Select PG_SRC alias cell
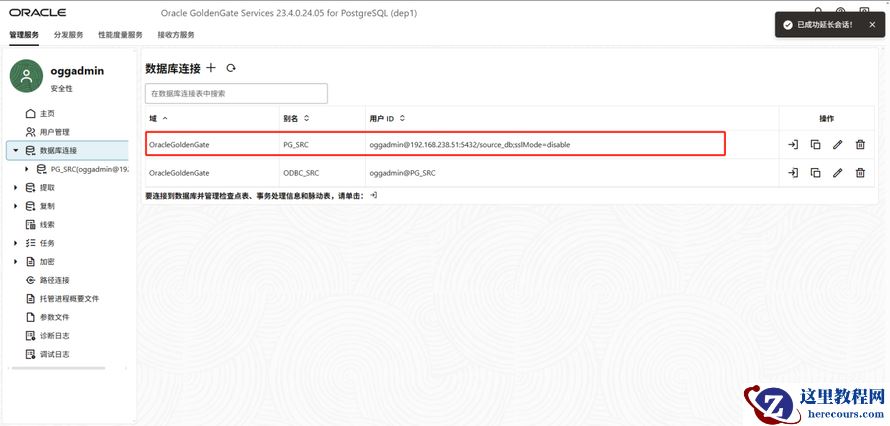890x426 pixels. point(296,145)
